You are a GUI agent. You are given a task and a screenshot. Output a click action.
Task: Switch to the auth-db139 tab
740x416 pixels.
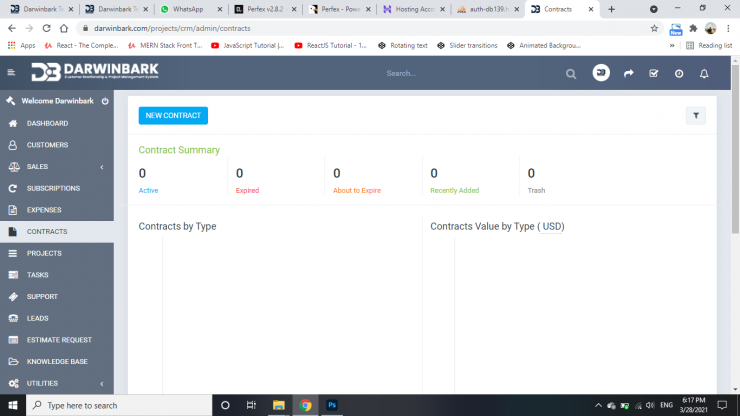tap(488, 9)
